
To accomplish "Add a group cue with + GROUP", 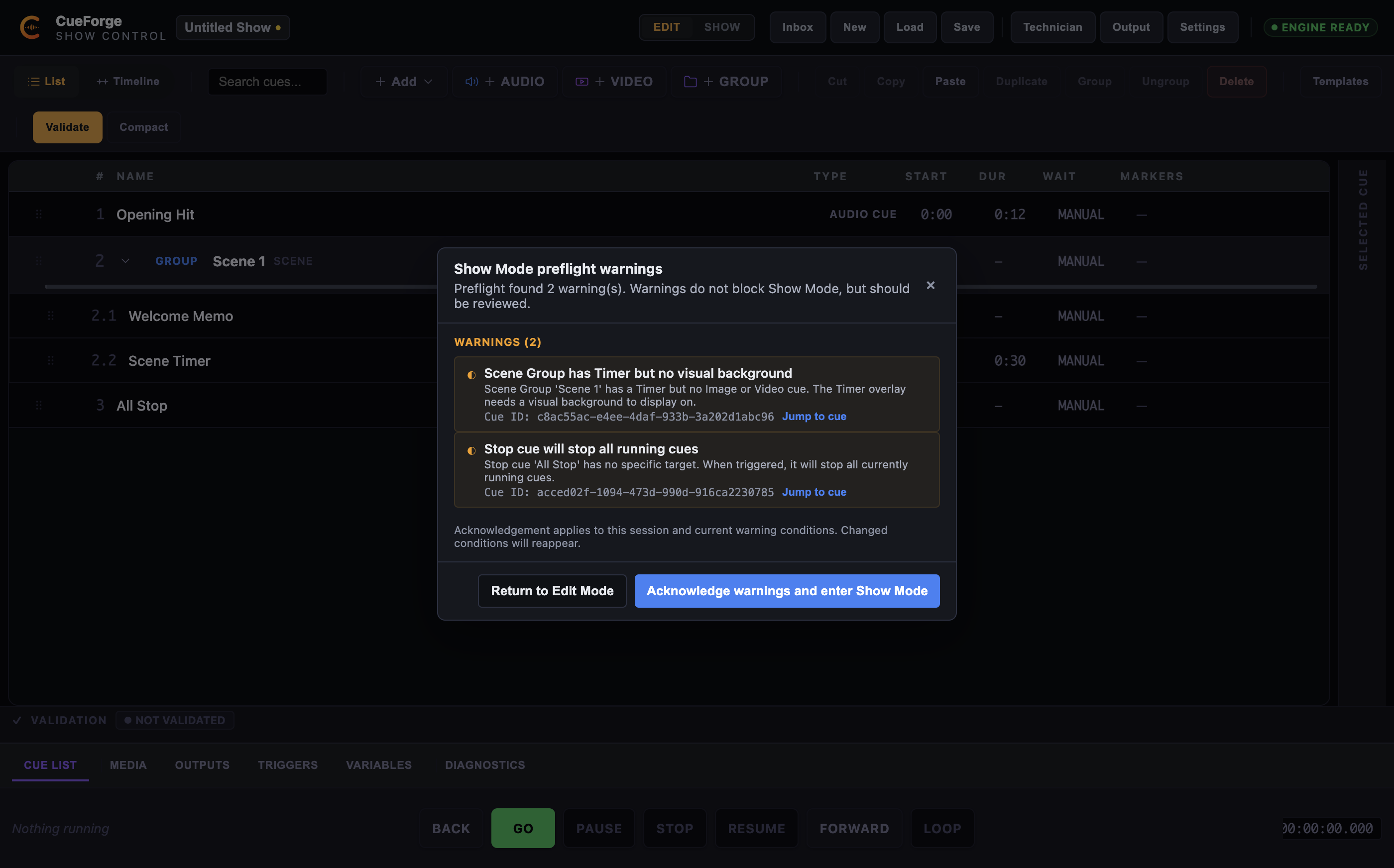I will tap(726, 82).
